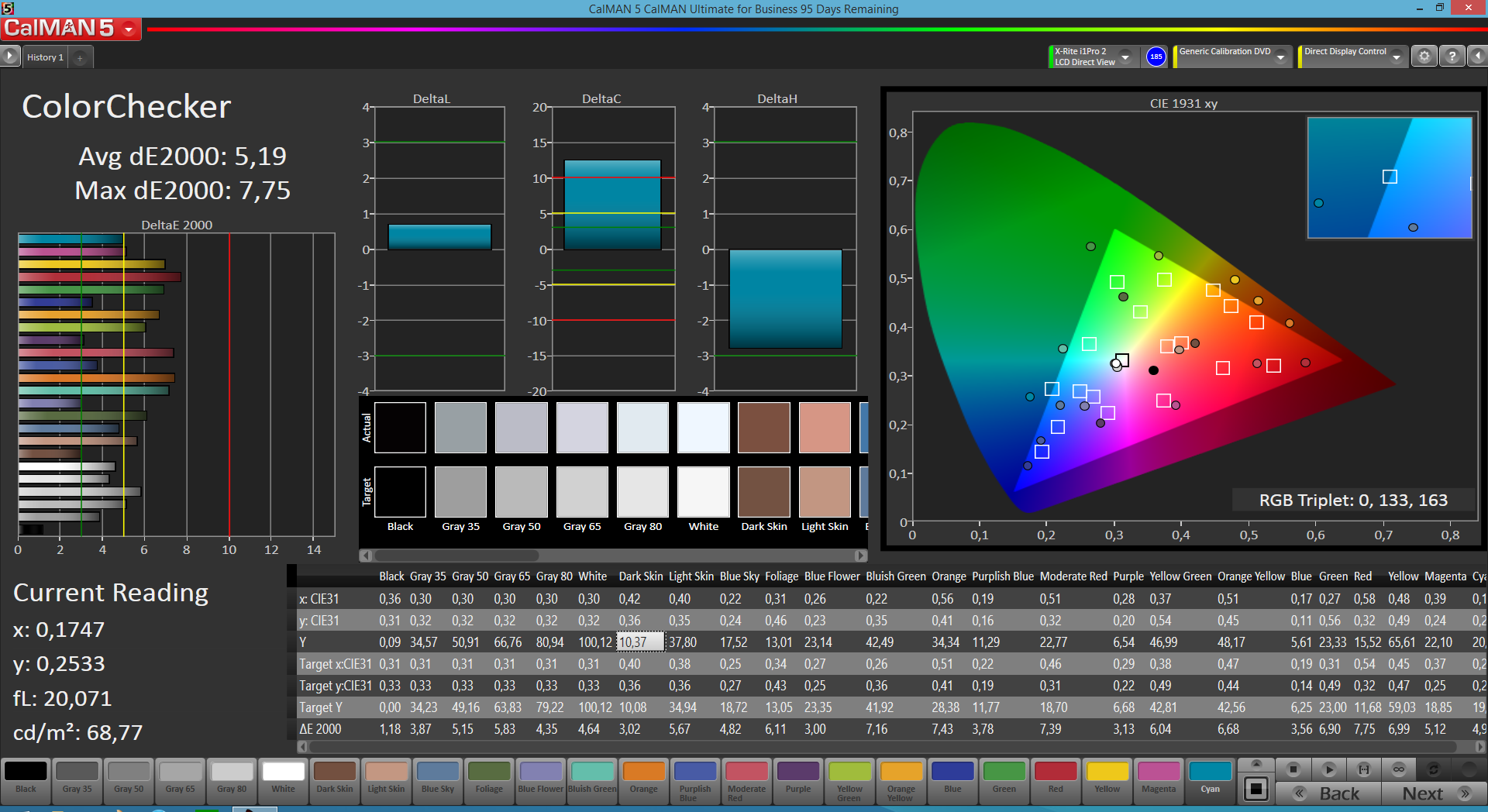
Task: Open the help question mark button
Action: tap(1452, 57)
